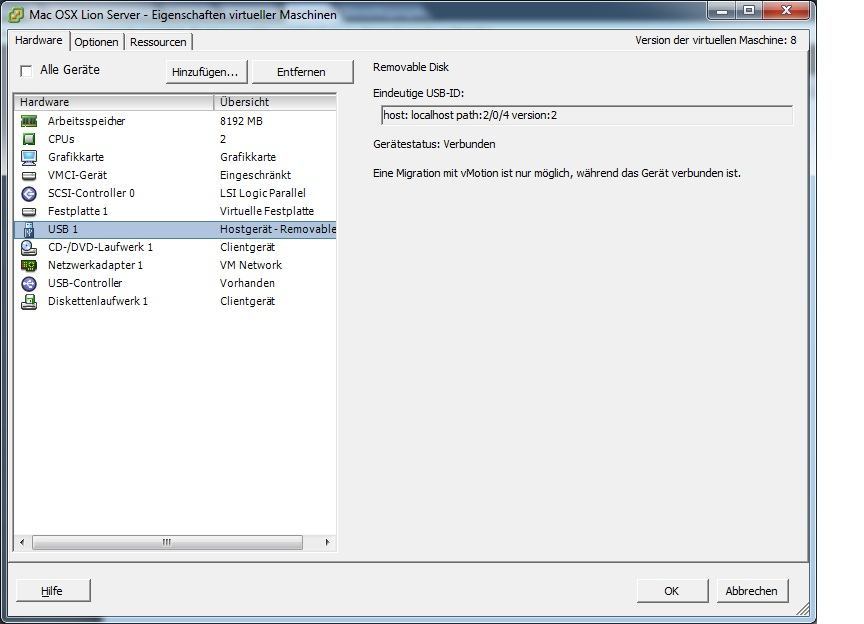This screenshot has width=864, height=624.
Task: Close the Eigenschaften window
Action: click(786, 10)
